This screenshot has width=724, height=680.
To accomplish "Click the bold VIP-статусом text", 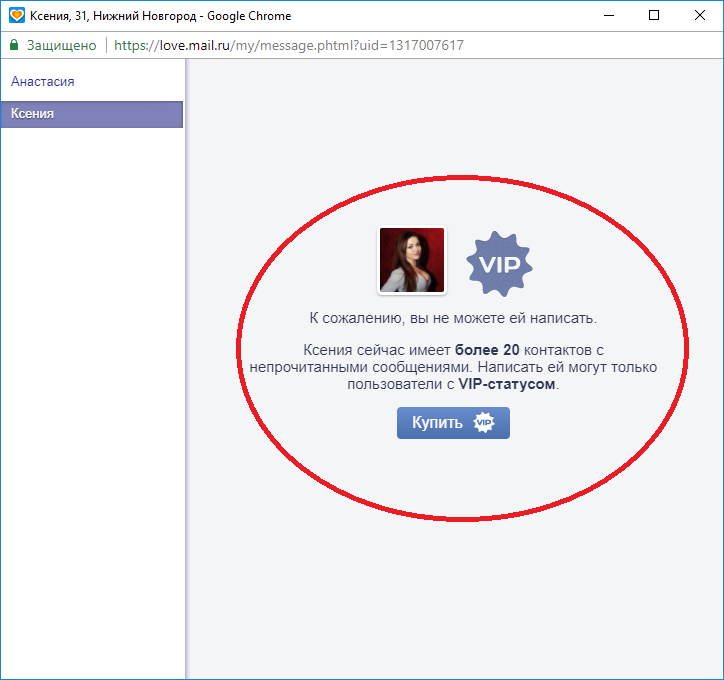I will 506,384.
